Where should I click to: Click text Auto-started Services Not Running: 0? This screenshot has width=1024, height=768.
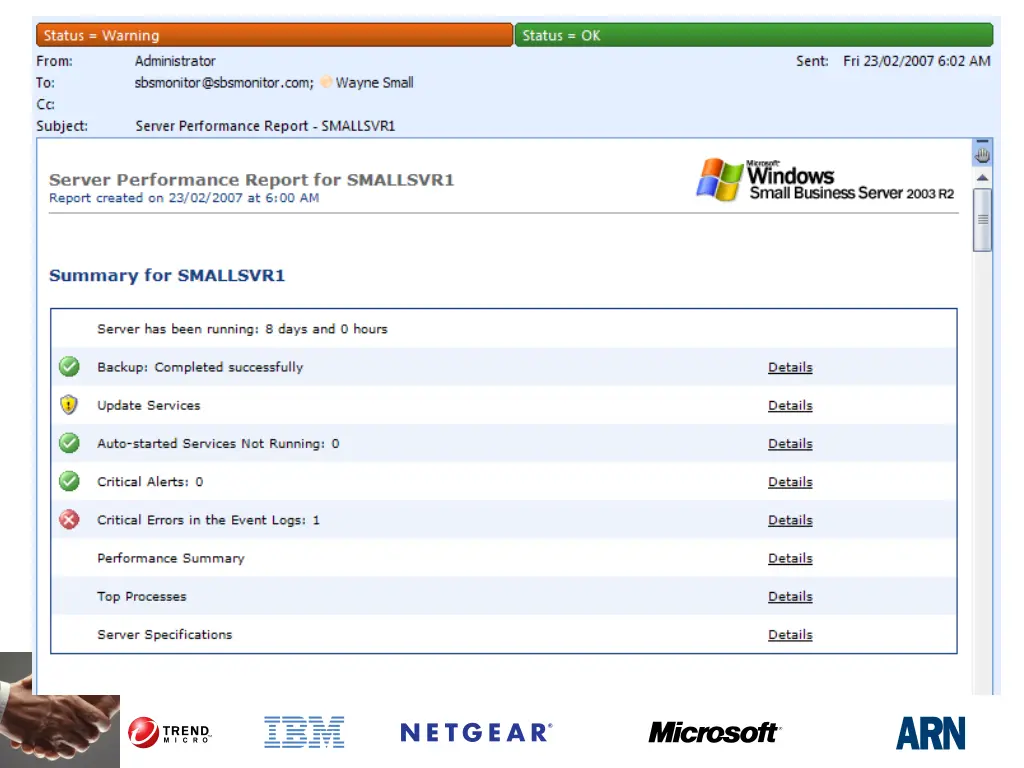coord(218,443)
